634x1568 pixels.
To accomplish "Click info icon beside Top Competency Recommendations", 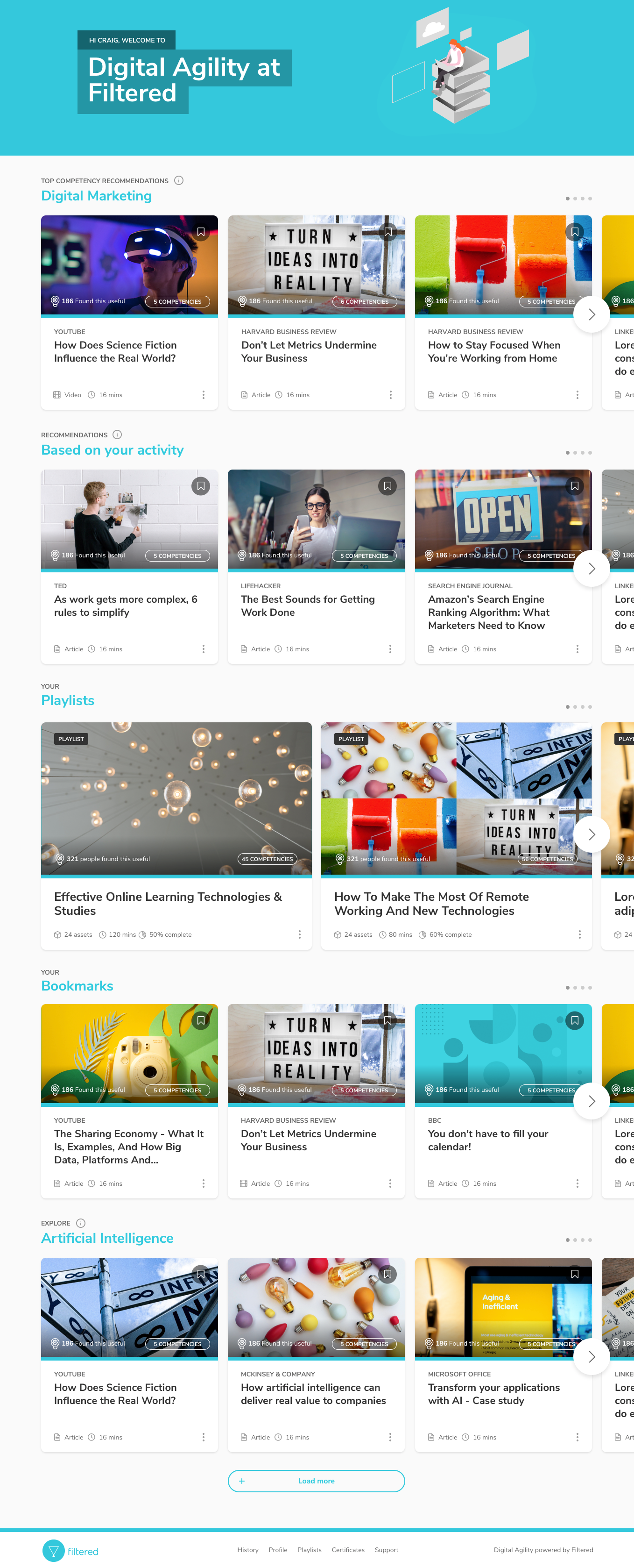I will tap(179, 180).
